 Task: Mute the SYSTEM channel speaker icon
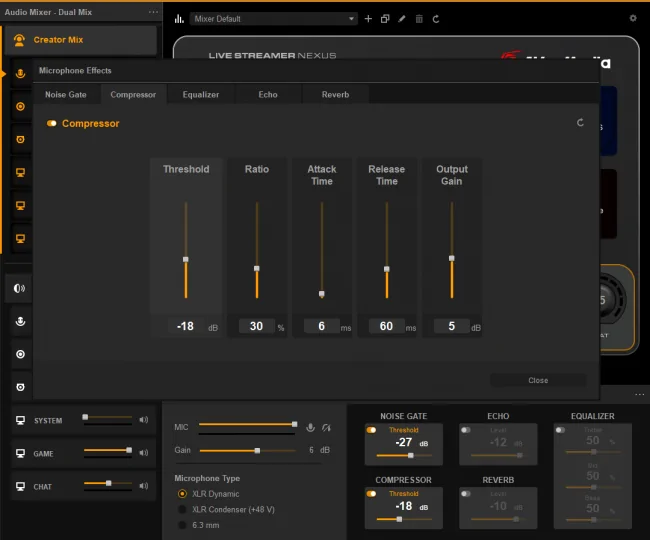(x=143, y=420)
